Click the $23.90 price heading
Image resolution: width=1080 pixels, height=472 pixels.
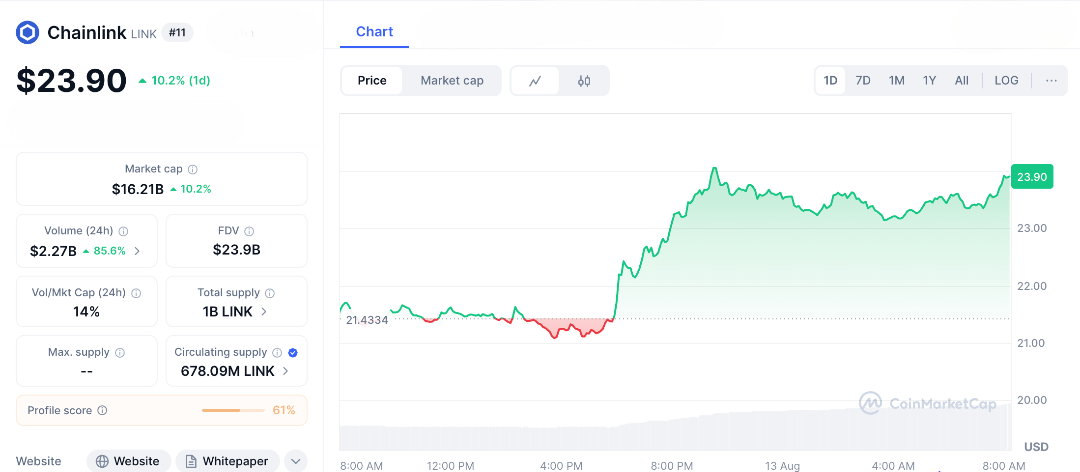72,81
